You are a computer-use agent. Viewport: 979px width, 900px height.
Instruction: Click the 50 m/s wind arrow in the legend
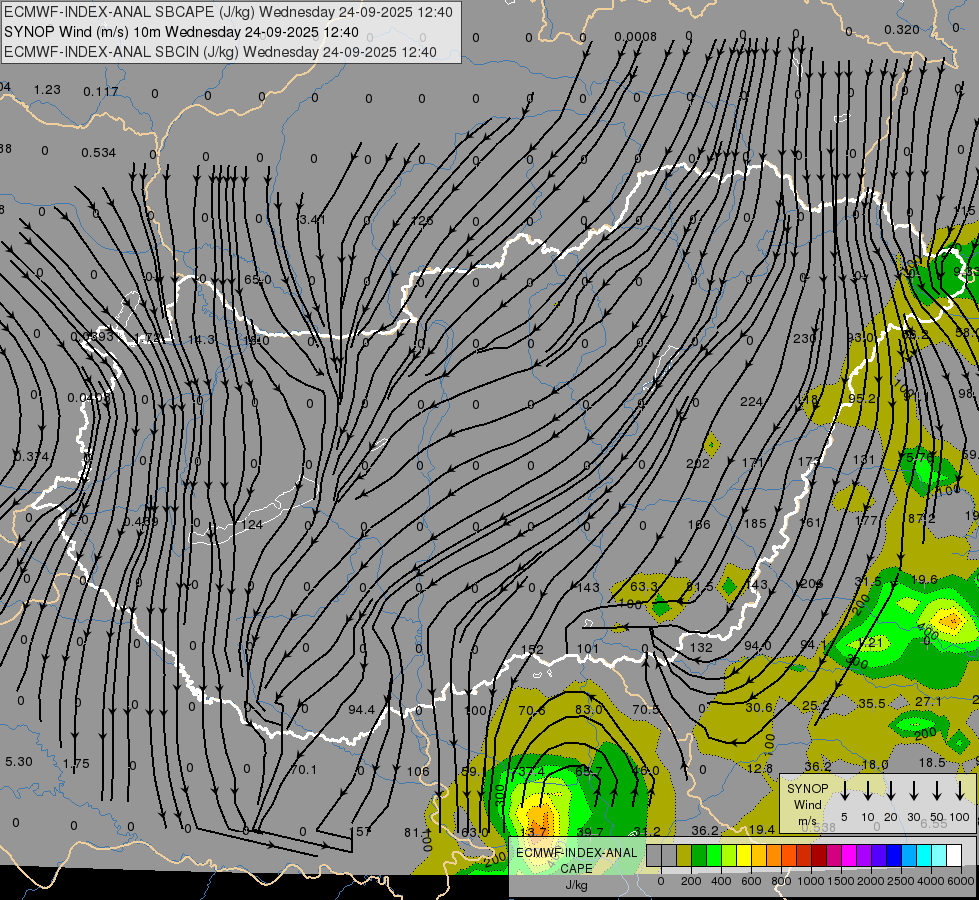point(937,792)
